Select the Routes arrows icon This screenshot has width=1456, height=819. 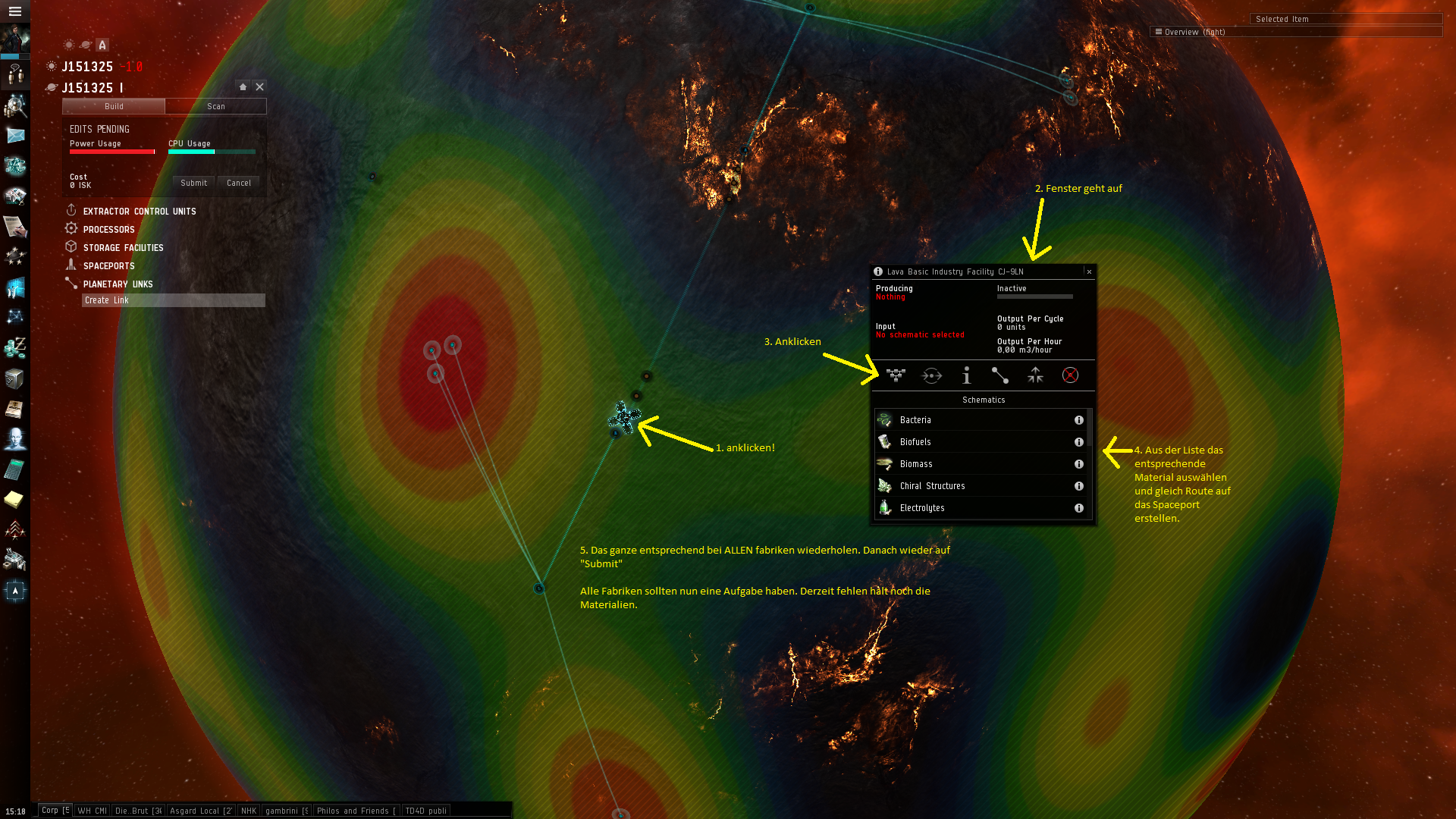pyautogui.click(x=1035, y=375)
